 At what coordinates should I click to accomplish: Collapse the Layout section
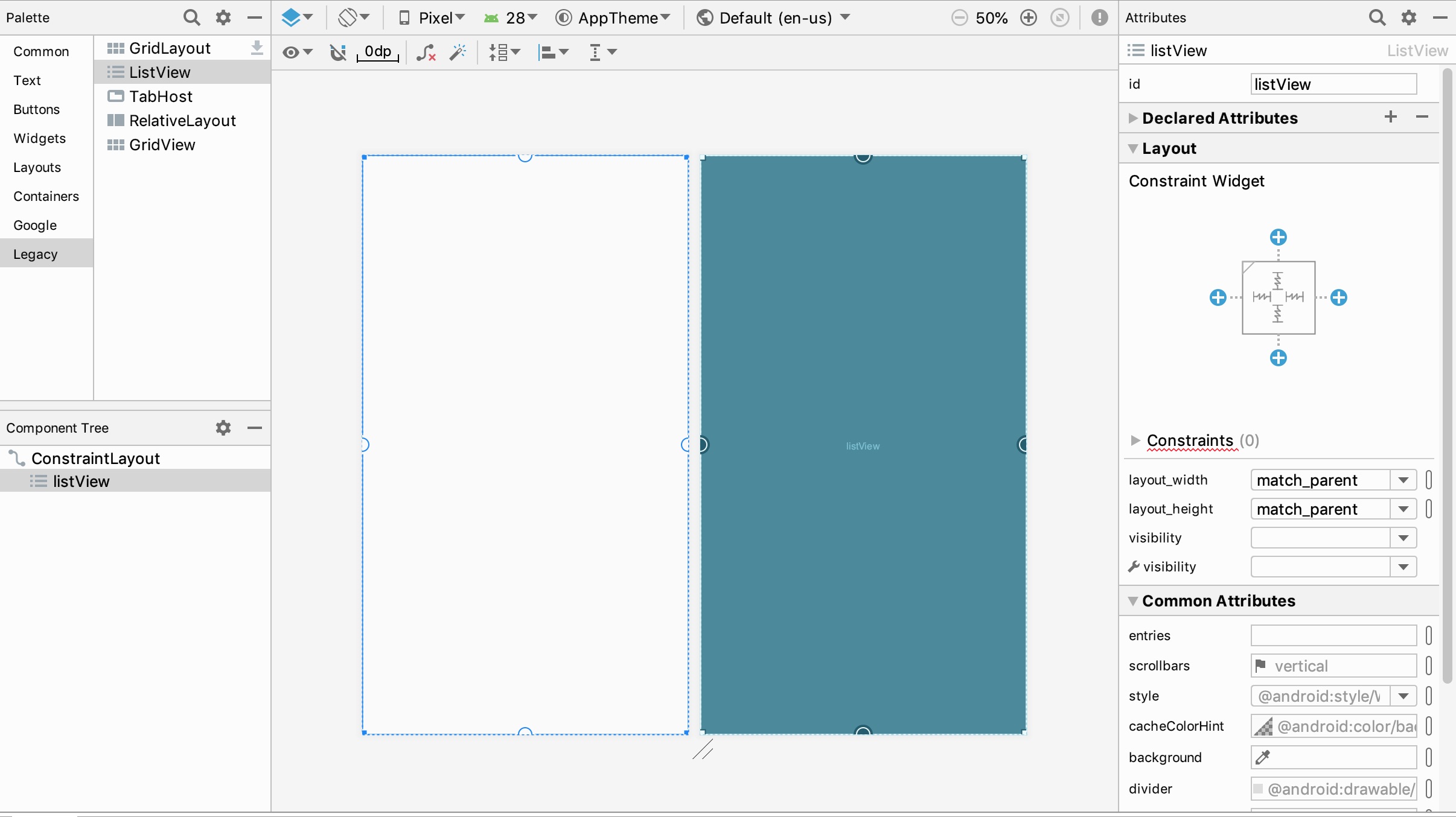(1133, 148)
